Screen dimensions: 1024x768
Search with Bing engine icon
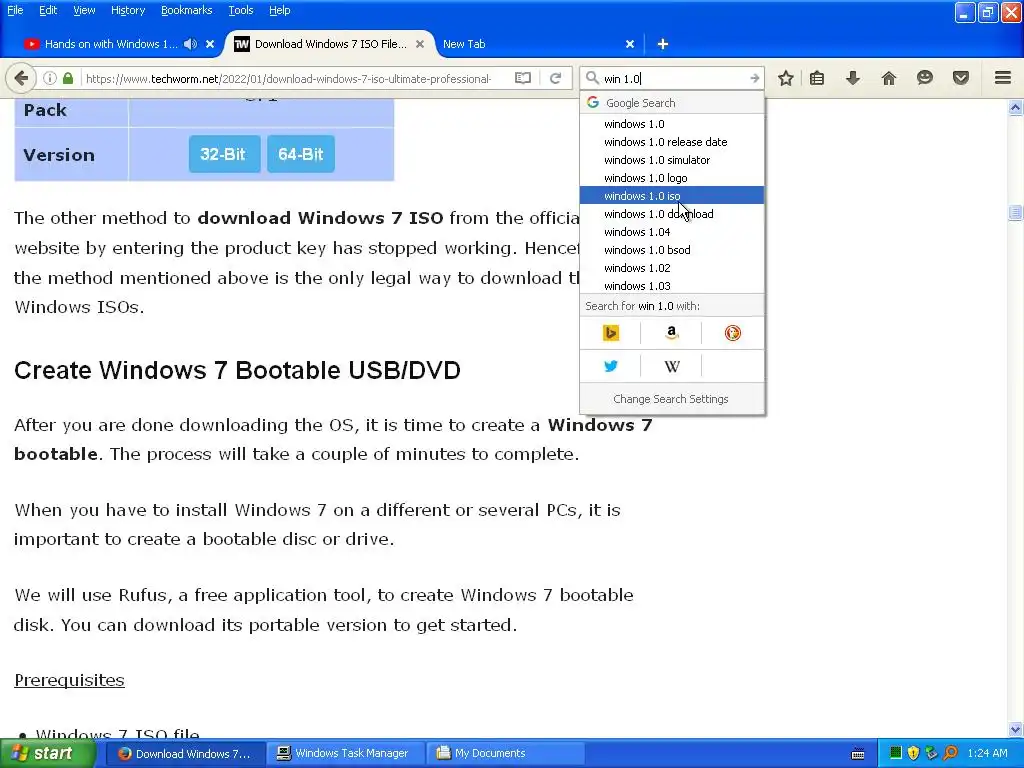tap(611, 333)
